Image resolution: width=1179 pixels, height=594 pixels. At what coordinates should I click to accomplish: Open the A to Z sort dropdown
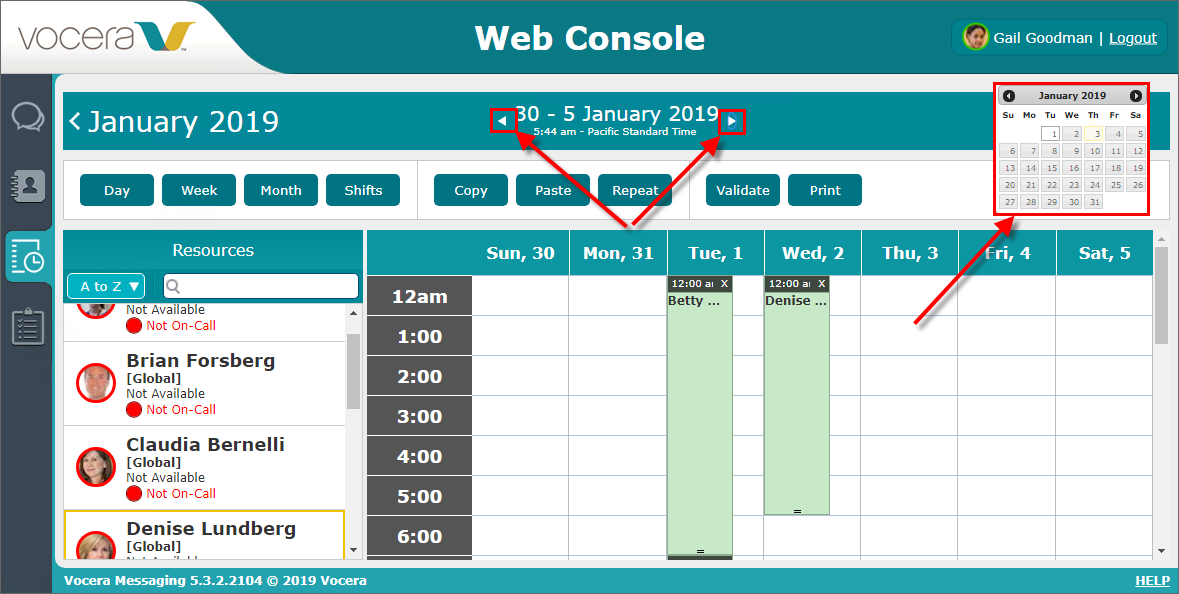point(106,287)
